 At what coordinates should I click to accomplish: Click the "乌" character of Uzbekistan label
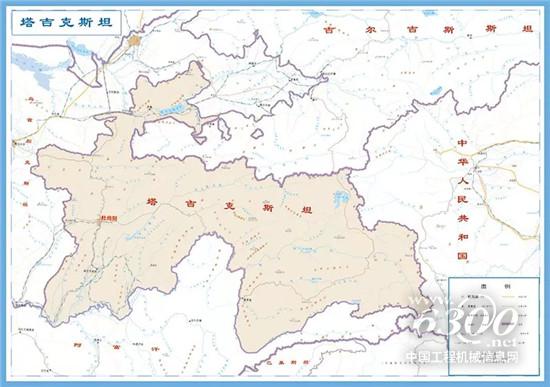coord(30,100)
